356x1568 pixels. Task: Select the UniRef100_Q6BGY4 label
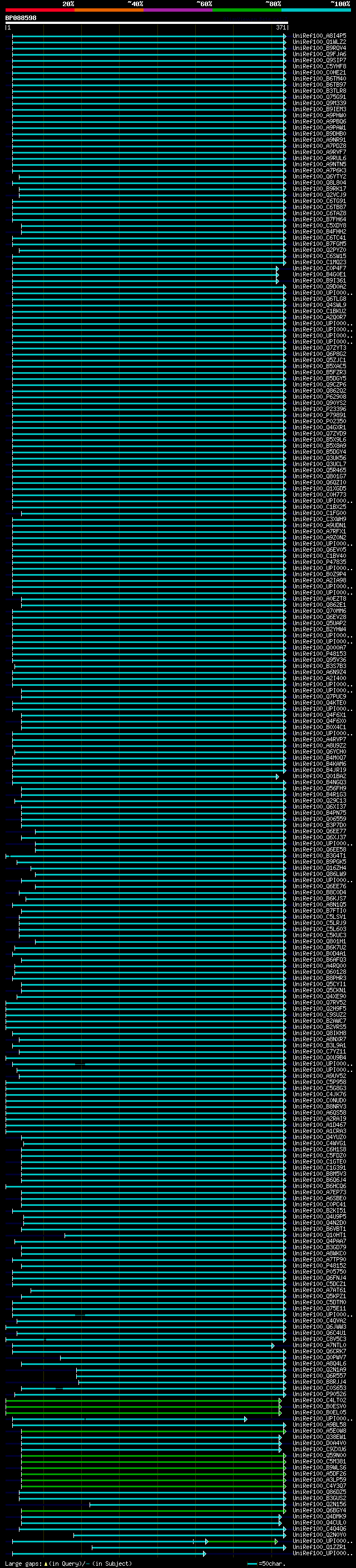point(319,1510)
